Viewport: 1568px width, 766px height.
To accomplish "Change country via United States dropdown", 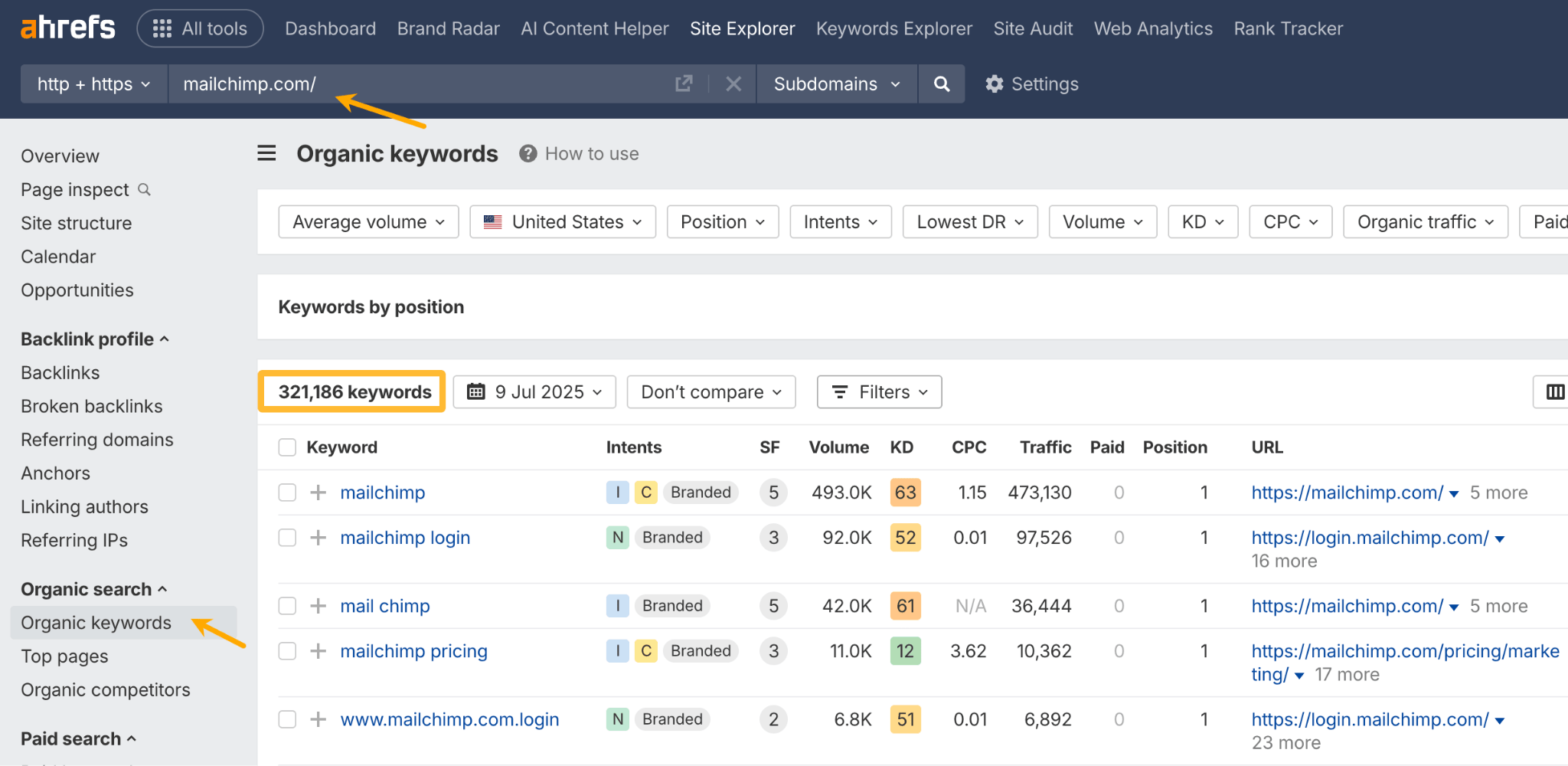I will 562,221.
